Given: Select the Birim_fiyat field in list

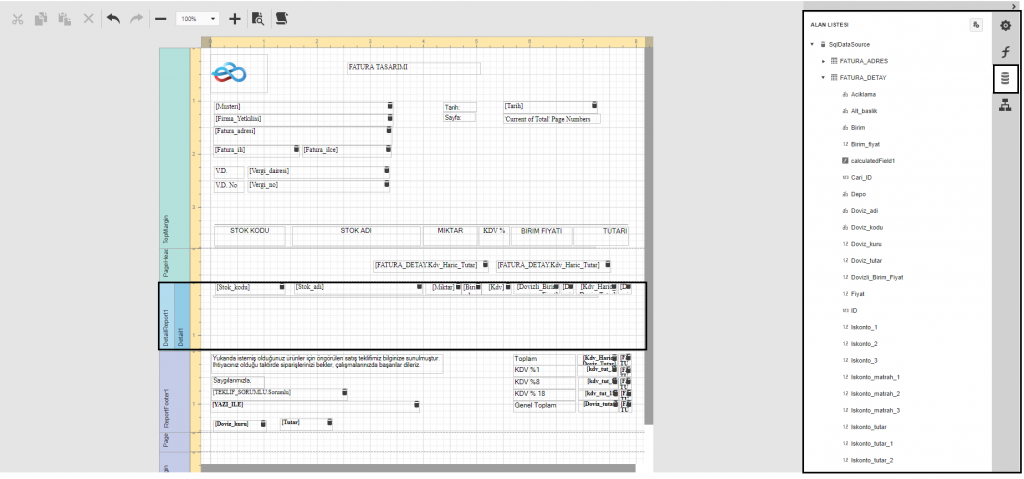Looking at the screenshot, I should (867, 143).
